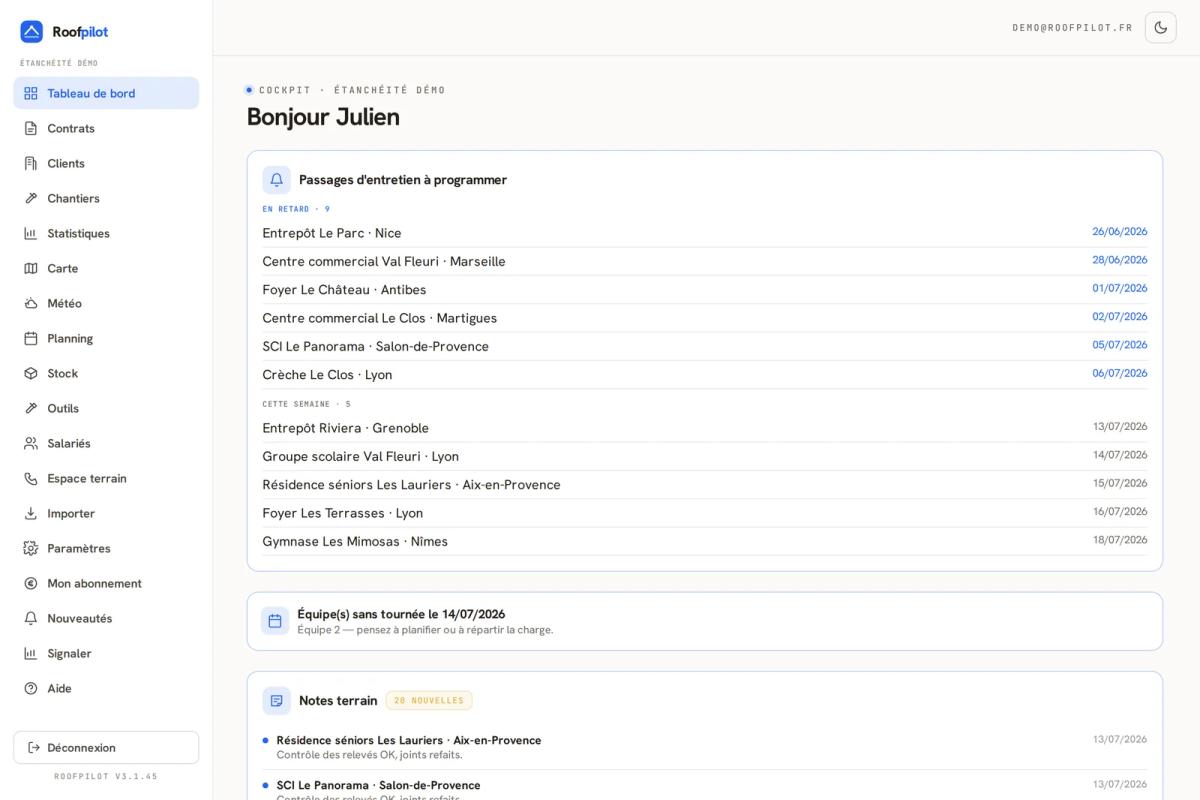Screen dimensions: 1200x800
Task: Open Centre commercial Val Fleuri · Marseille entry
Action: 705,261
